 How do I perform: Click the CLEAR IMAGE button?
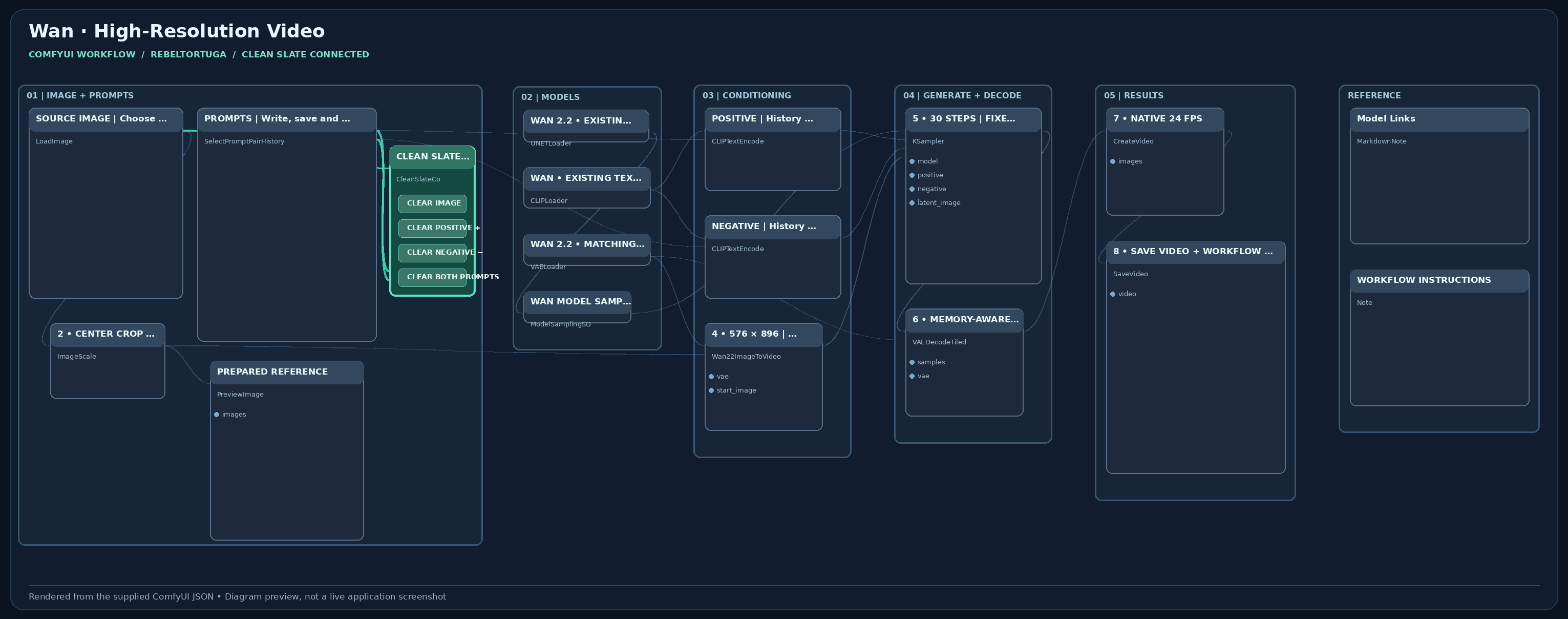coord(432,203)
